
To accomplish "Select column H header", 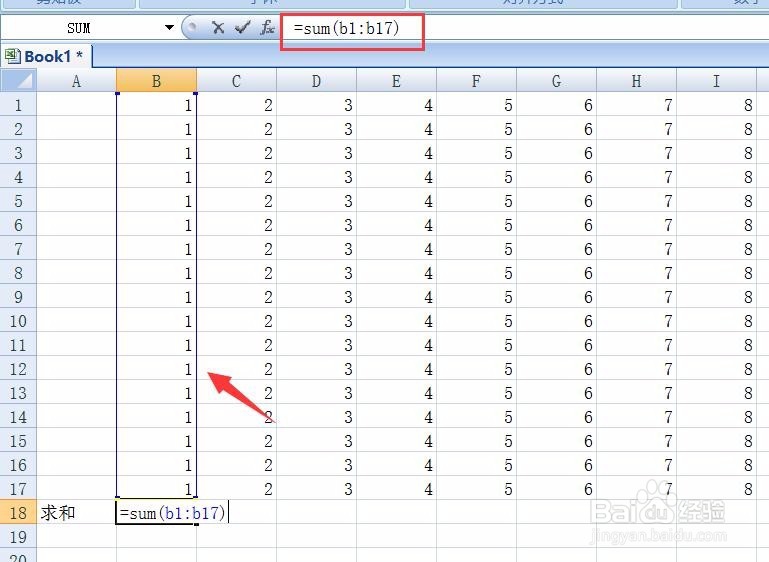I will [x=636, y=80].
